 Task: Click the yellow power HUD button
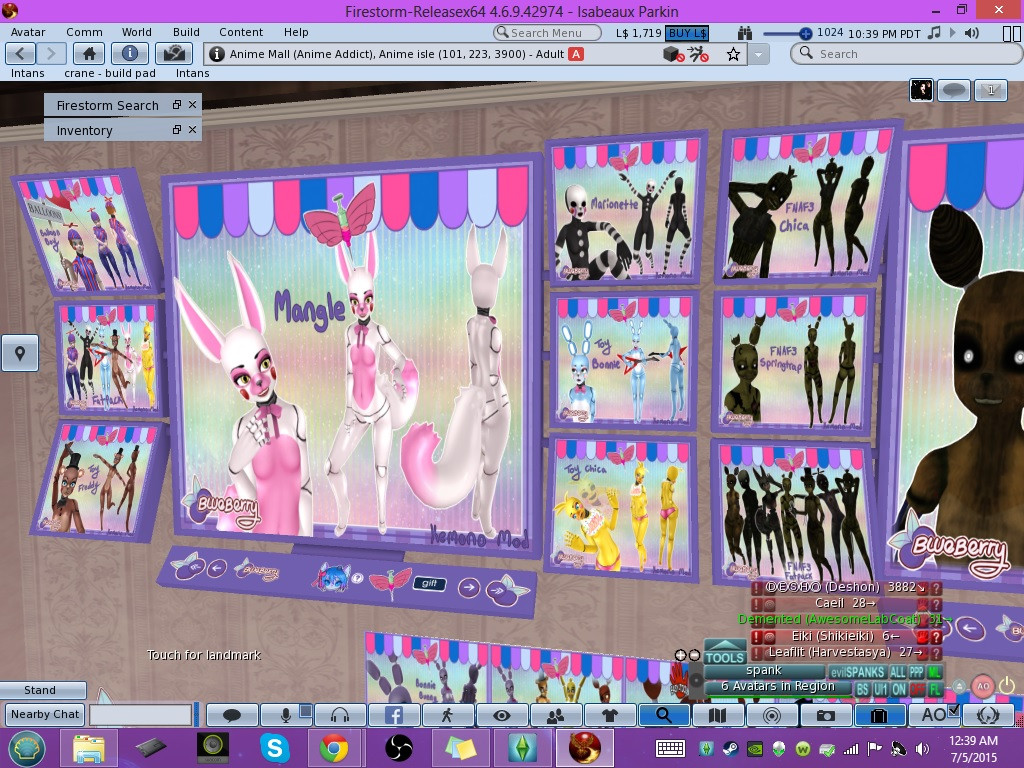(x=1007, y=684)
